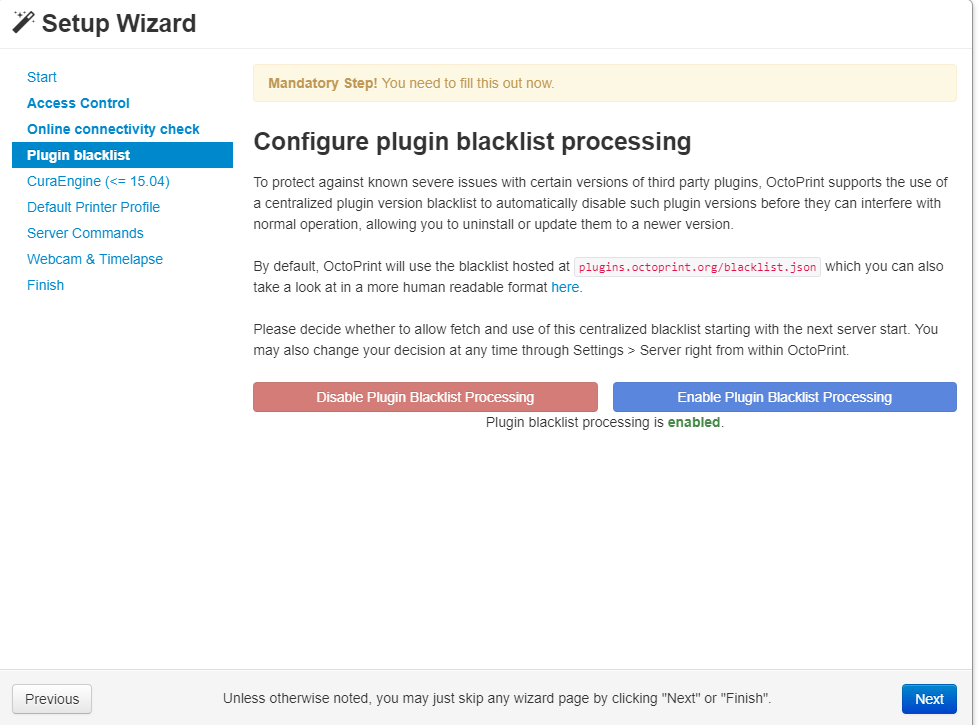The image size is (980, 725).
Task: Disable Plugin Blacklist Processing
Action: 425,397
